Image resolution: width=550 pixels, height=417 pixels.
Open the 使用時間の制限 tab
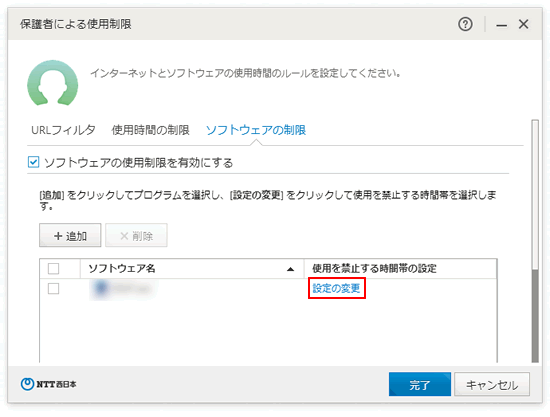(150, 130)
